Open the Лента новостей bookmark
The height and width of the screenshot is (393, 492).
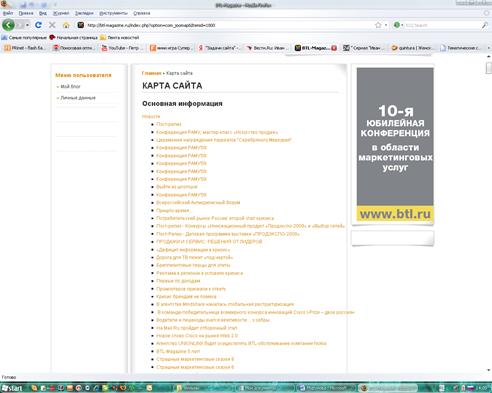tap(119, 37)
